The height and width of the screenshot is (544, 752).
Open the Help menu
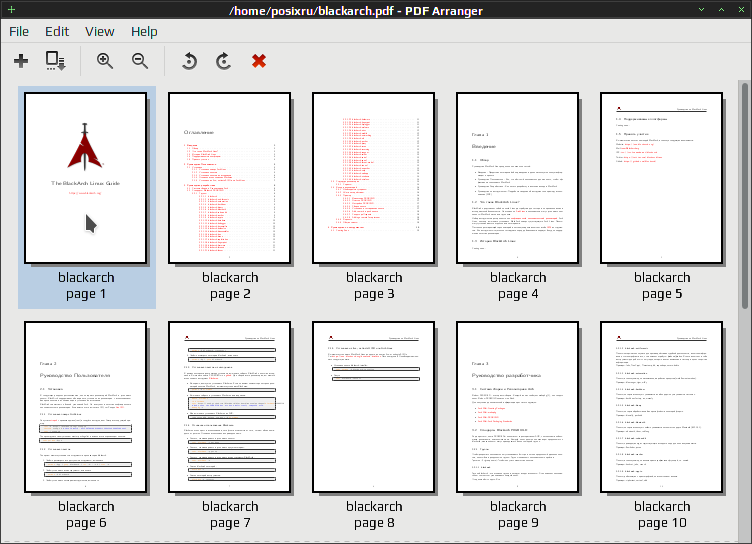[144, 32]
